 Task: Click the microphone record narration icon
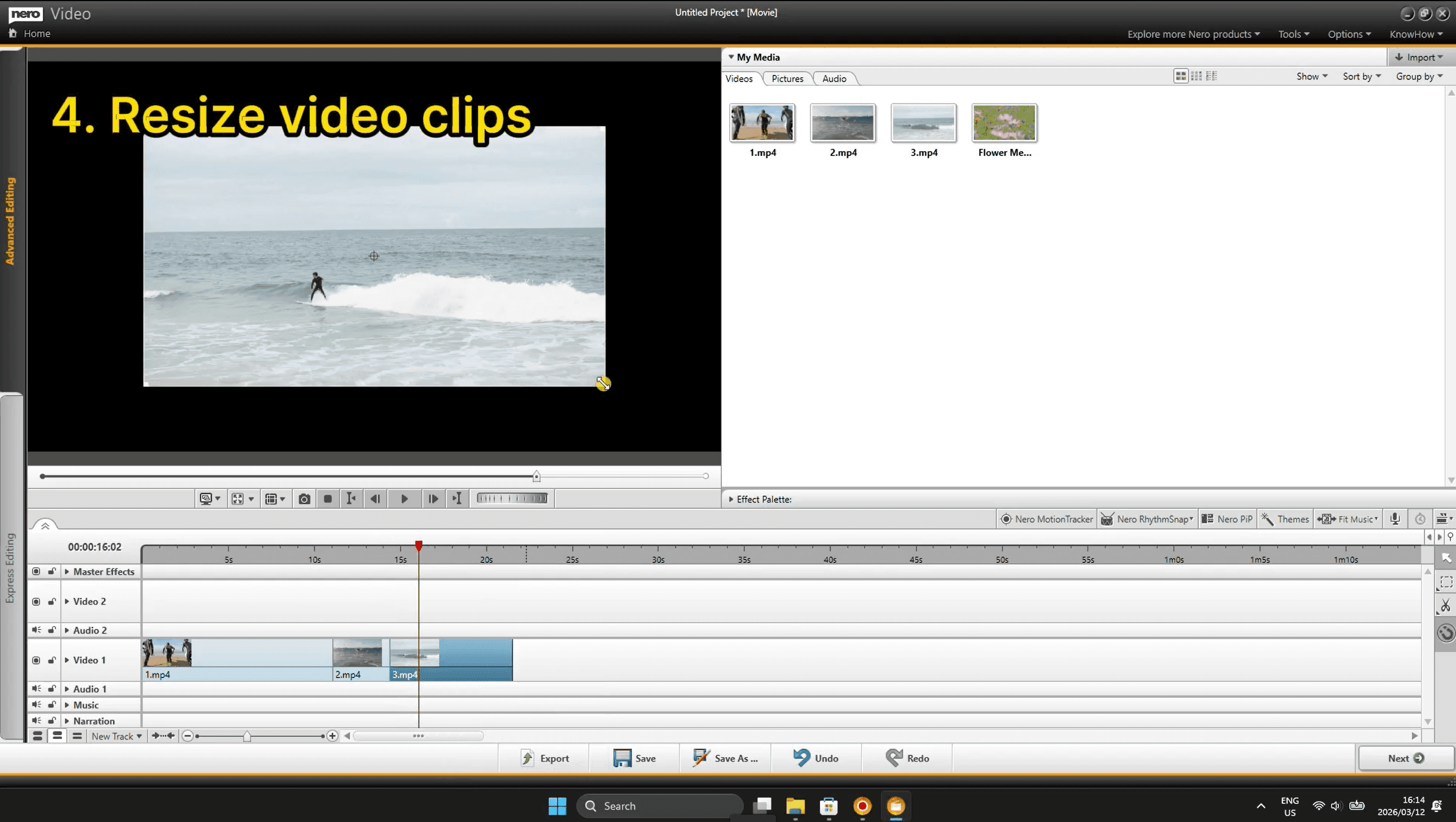pyautogui.click(x=1395, y=519)
